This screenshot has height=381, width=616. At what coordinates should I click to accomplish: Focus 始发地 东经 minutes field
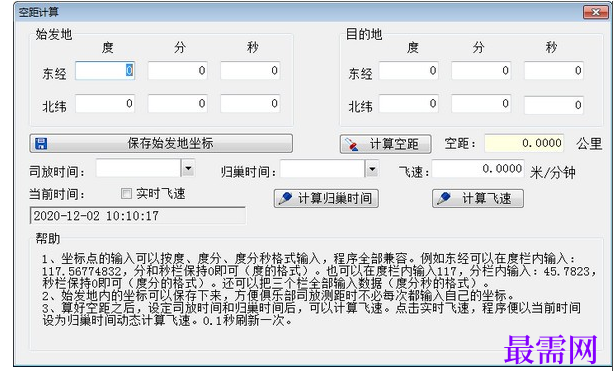(178, 71)
